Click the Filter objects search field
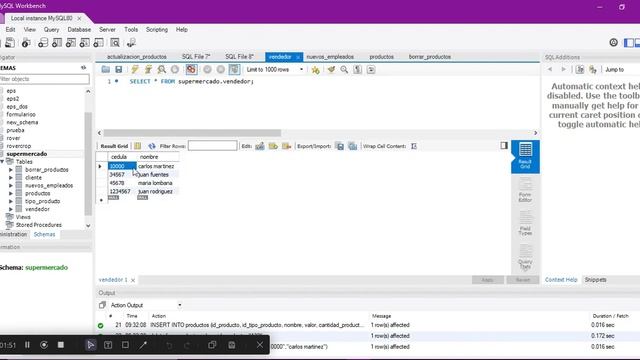Image resolution: width=640 pixels, height=360 pixels. click(x=44, y=79)
